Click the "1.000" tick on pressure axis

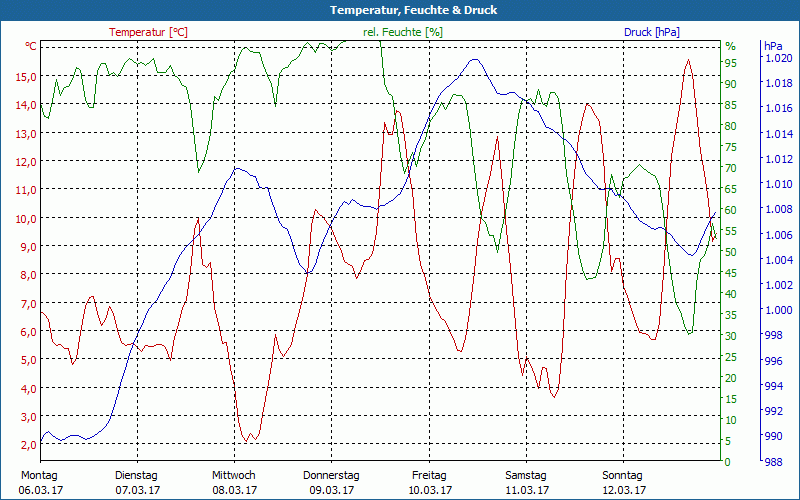777,310
